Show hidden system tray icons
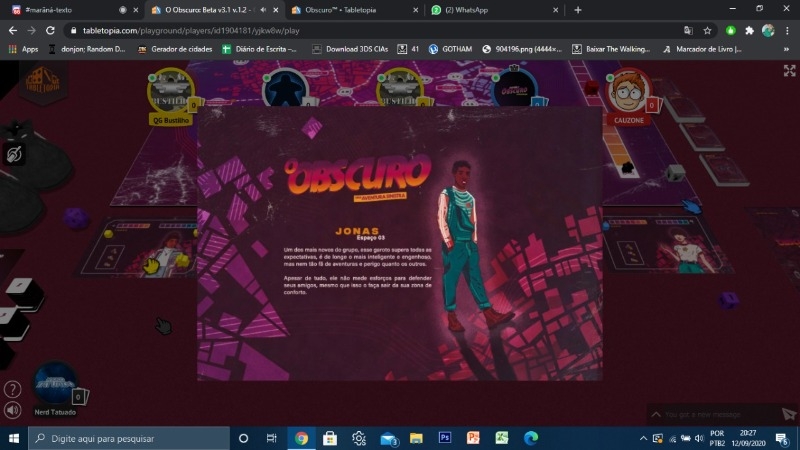The width and height of the screenshot is (800, 450). [x=643, y=438]
